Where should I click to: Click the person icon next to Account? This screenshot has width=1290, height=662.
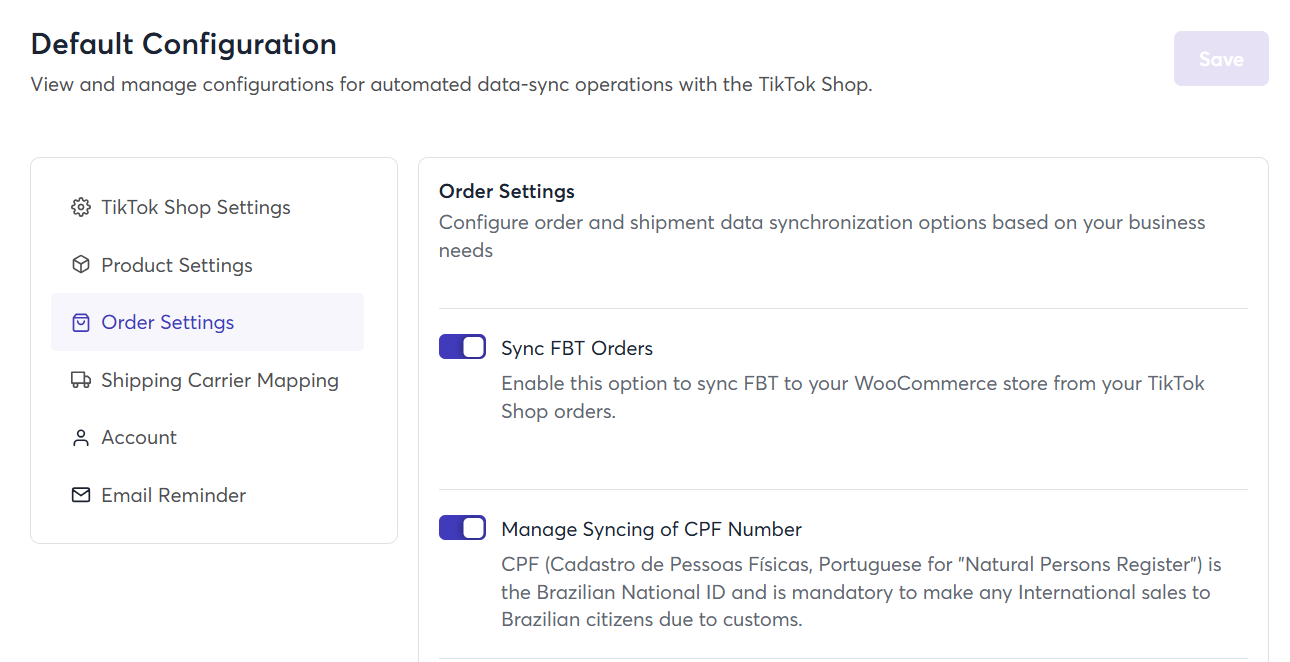81,438
